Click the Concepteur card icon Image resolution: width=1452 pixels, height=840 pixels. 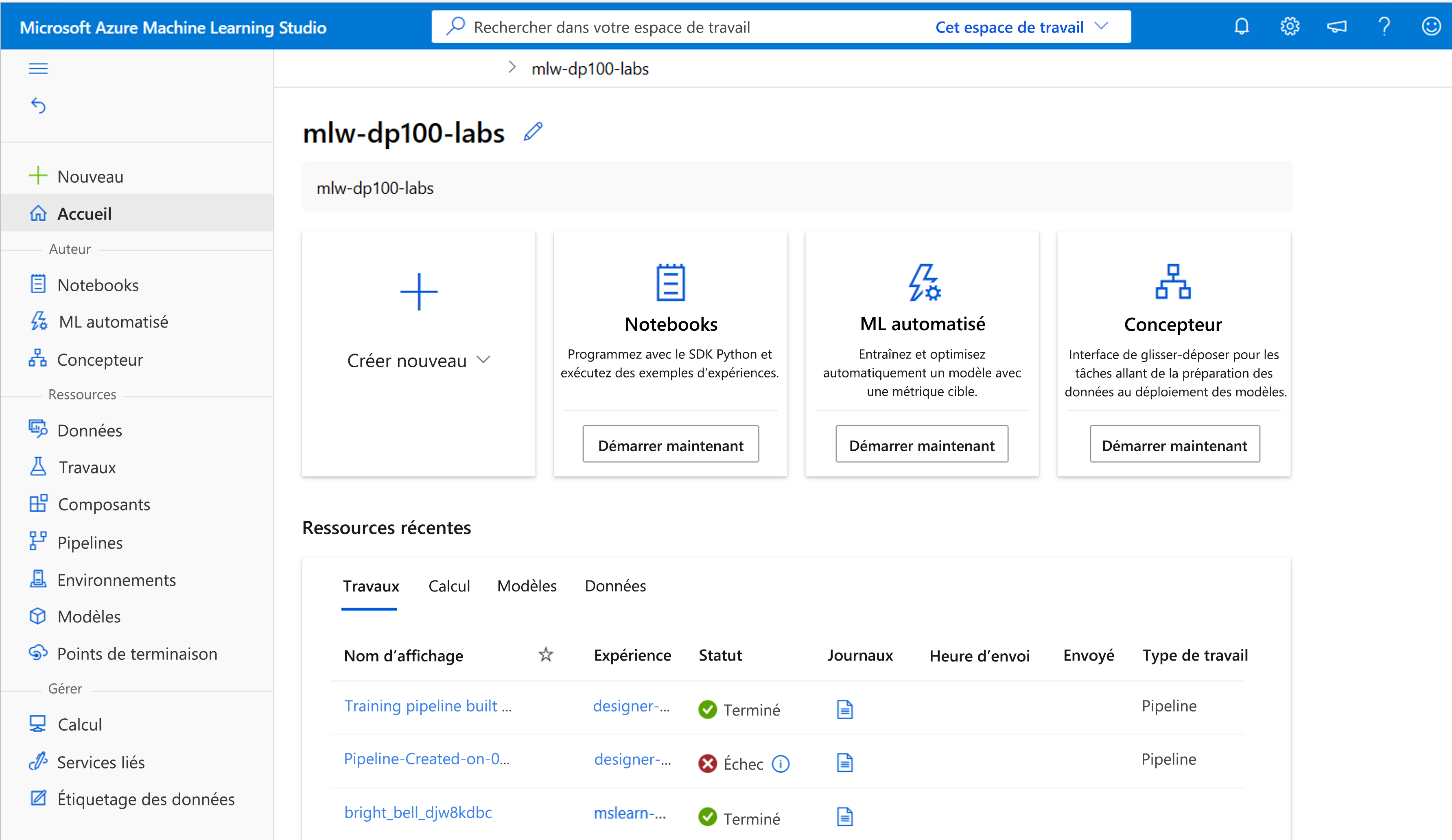pyautogui.click(x=1173, y=281)
